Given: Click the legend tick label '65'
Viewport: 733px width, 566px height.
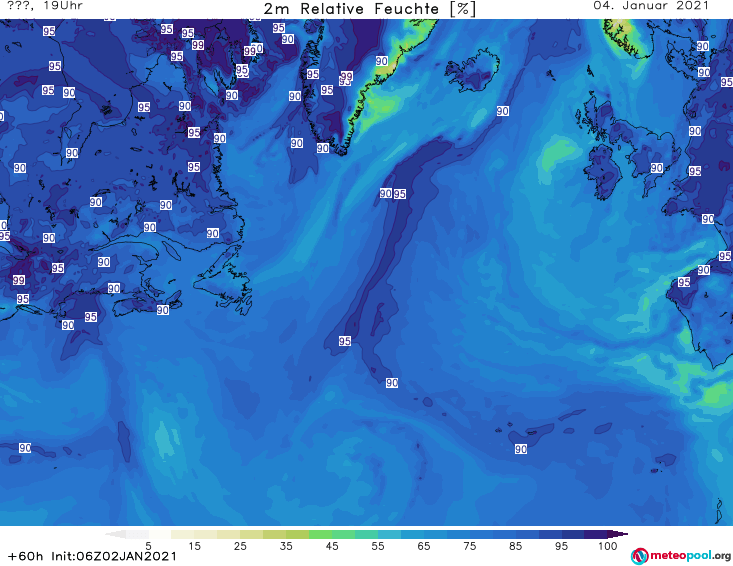Looking at the screenshot, I should point(424,545).
